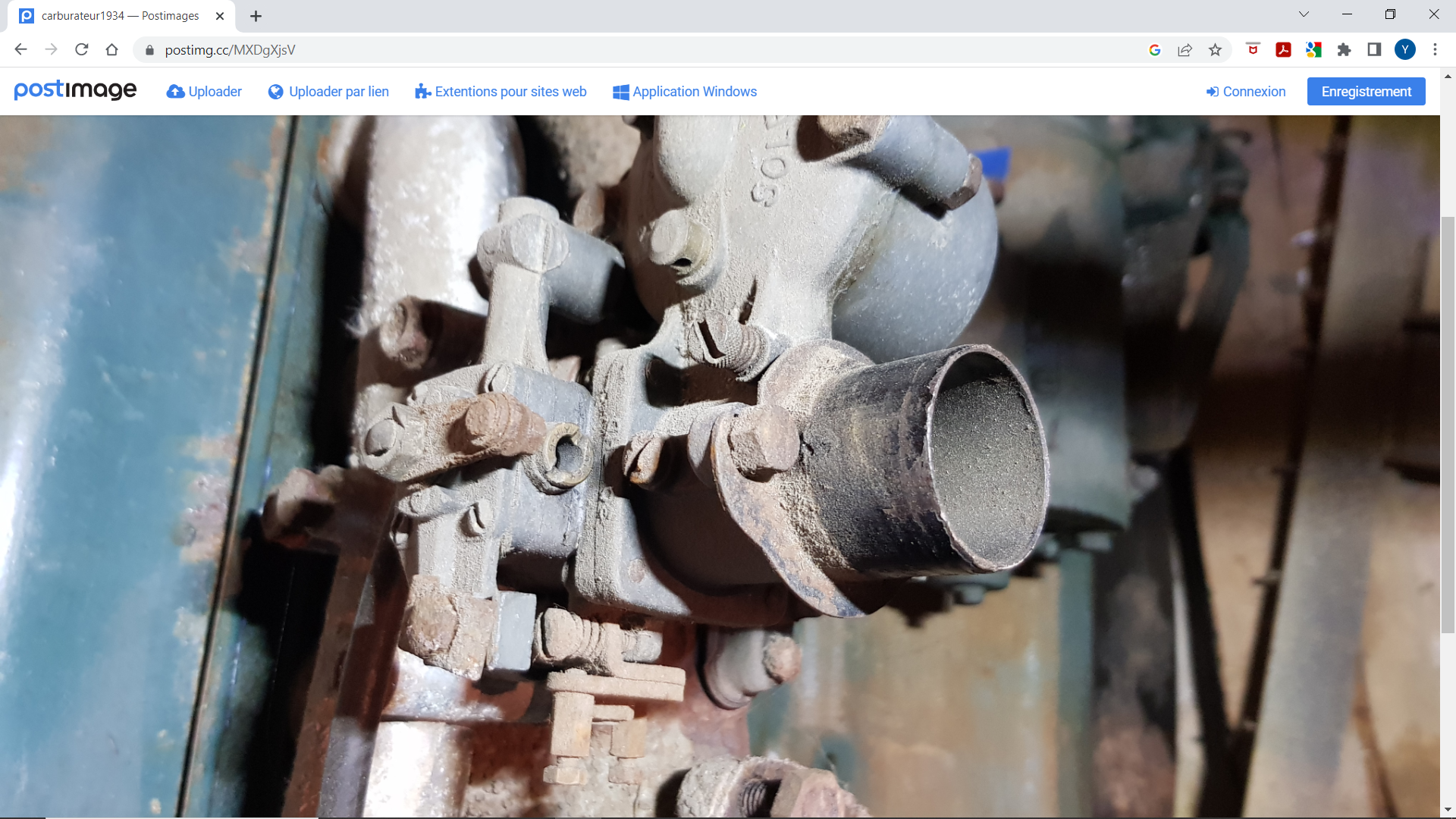Toggle the browser side panel

point(1374,50)
